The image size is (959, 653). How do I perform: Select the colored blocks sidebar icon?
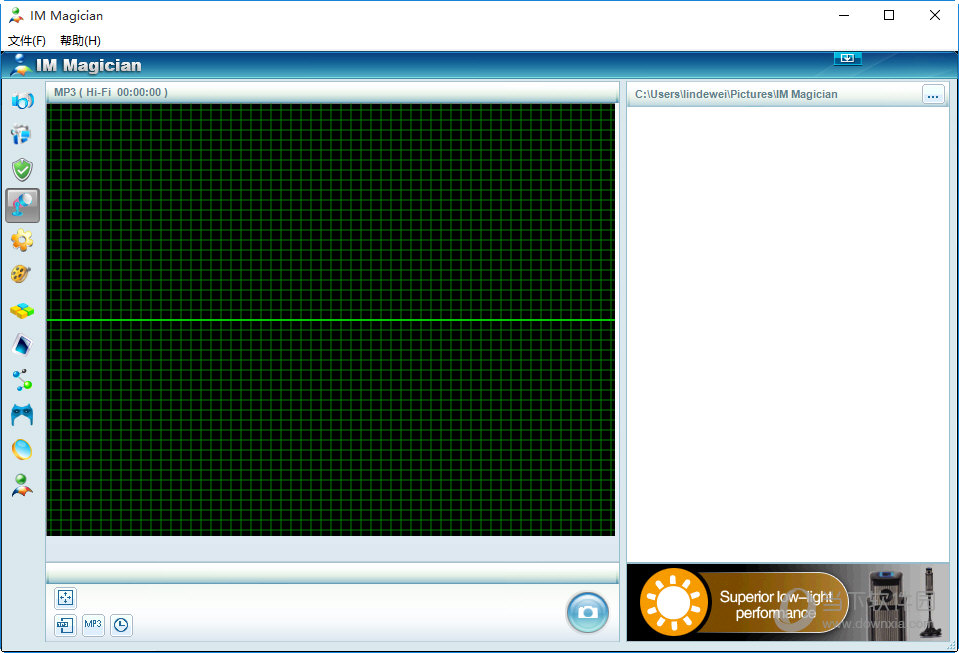(22, 311)
